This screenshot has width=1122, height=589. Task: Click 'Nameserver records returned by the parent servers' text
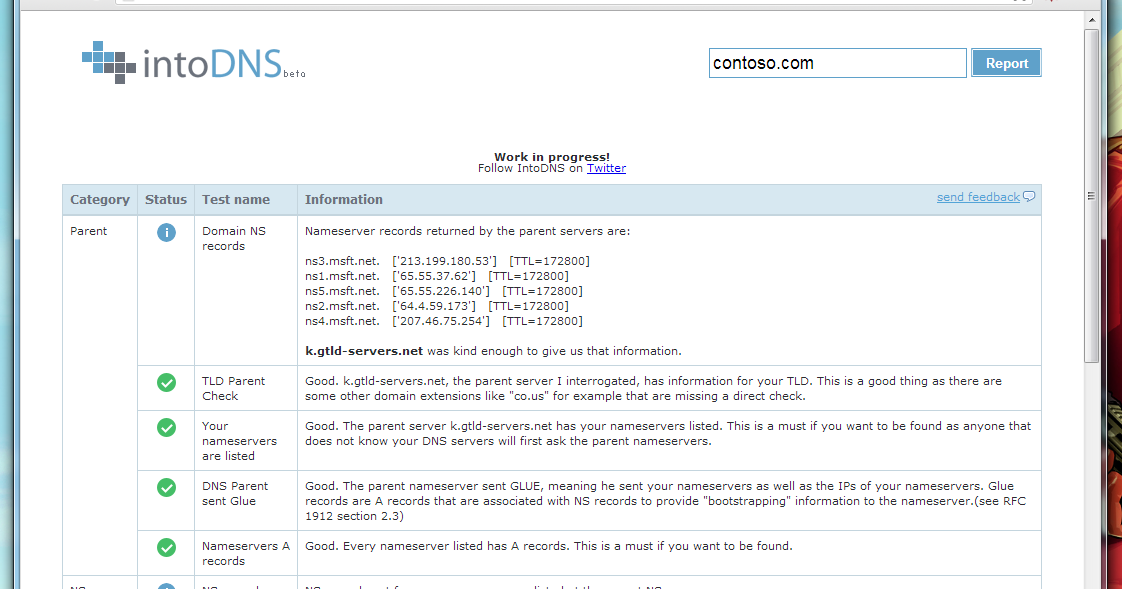(467, 231)
